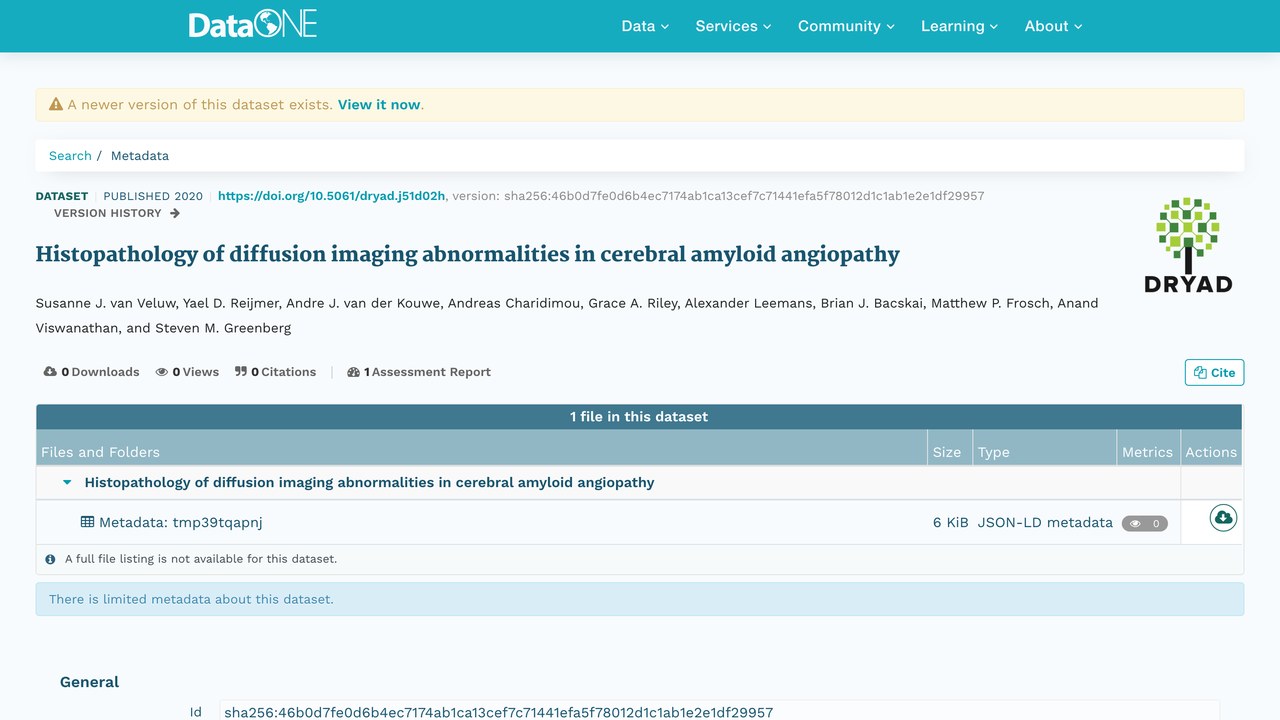Screen dimensions: 1280x720
Task: Select the Metadata: tmp39tqapnj file
Action: [x=180, y=522]
